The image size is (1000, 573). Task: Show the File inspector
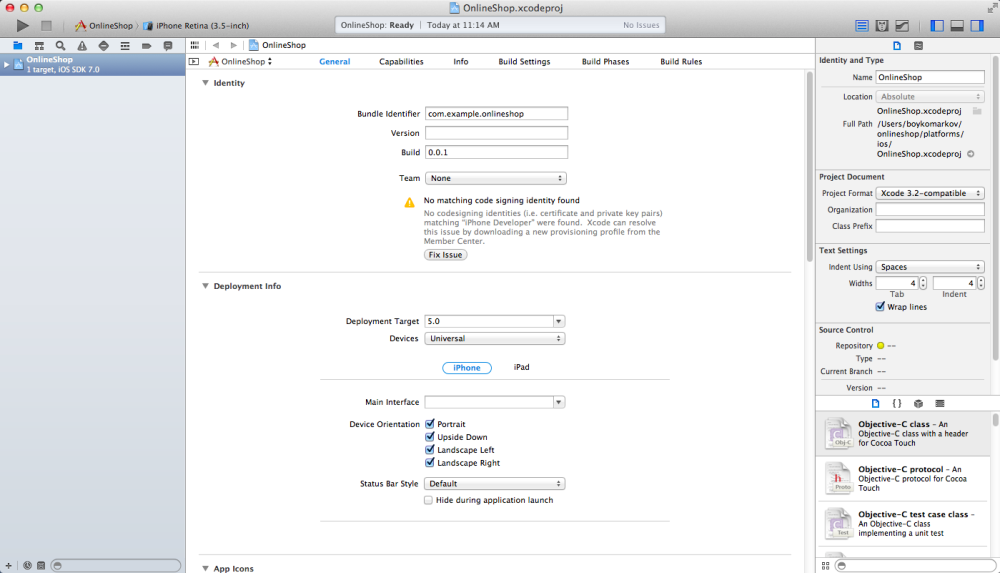[x=897, y=45]
